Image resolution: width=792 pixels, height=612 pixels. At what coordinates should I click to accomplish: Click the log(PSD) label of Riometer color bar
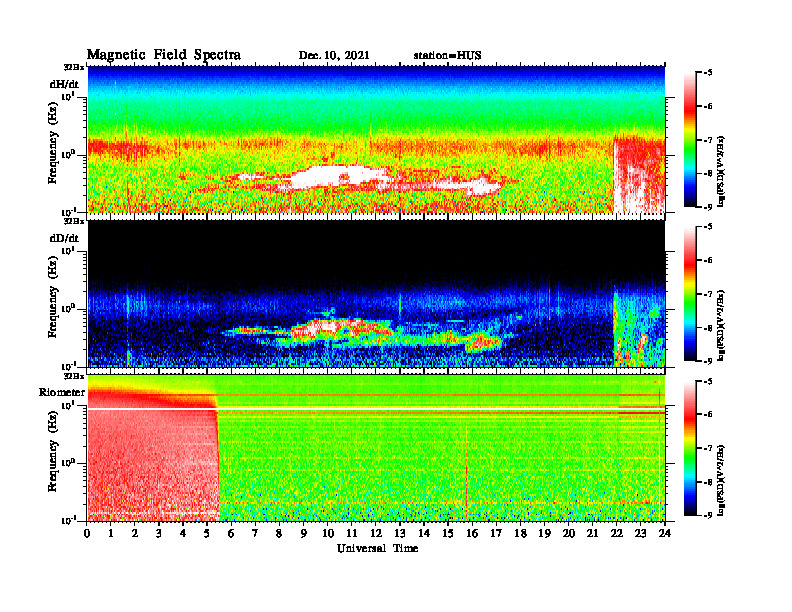[x=721, y=480]
